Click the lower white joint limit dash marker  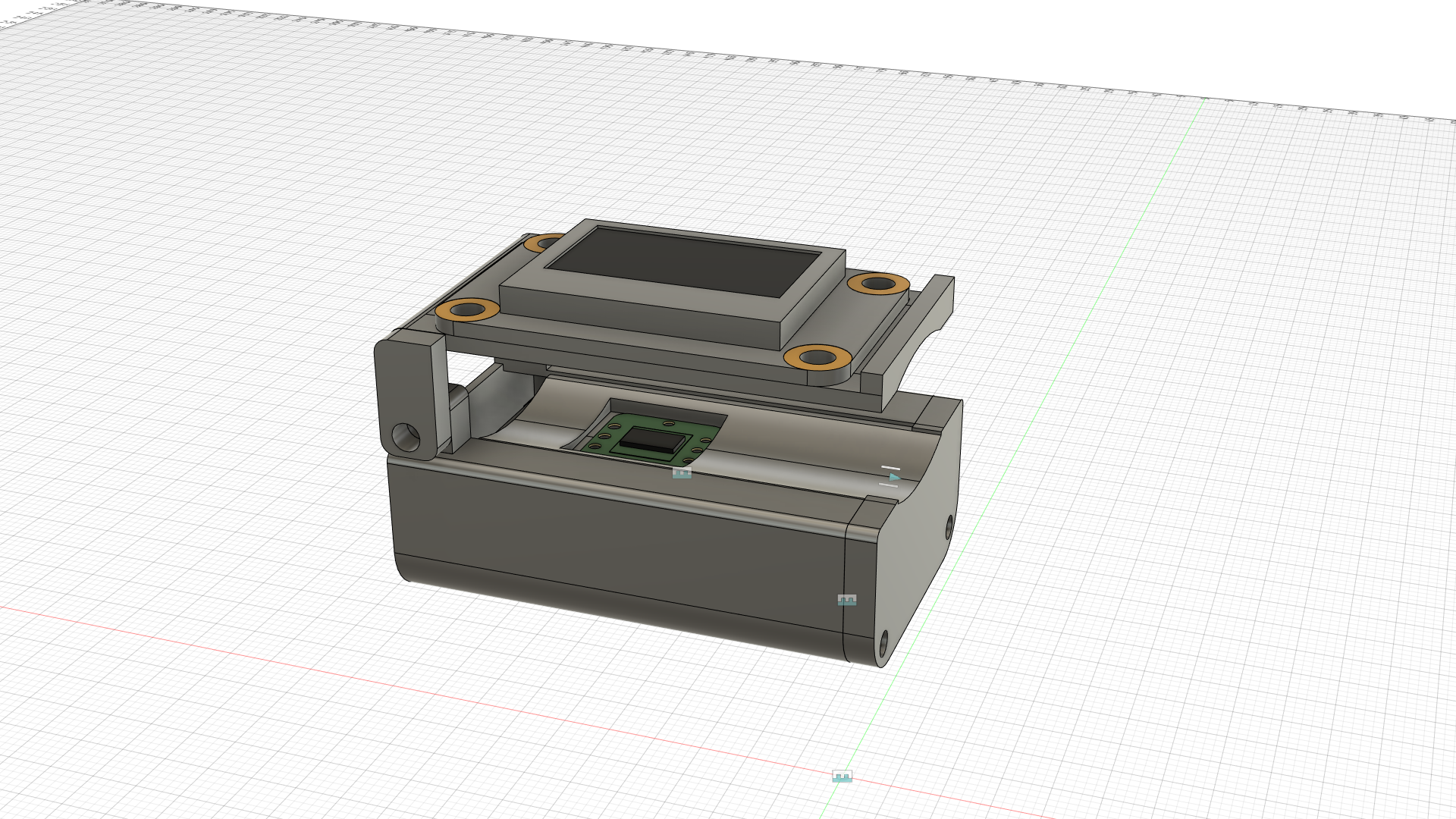pyautogui.click(x=888, y=485)
